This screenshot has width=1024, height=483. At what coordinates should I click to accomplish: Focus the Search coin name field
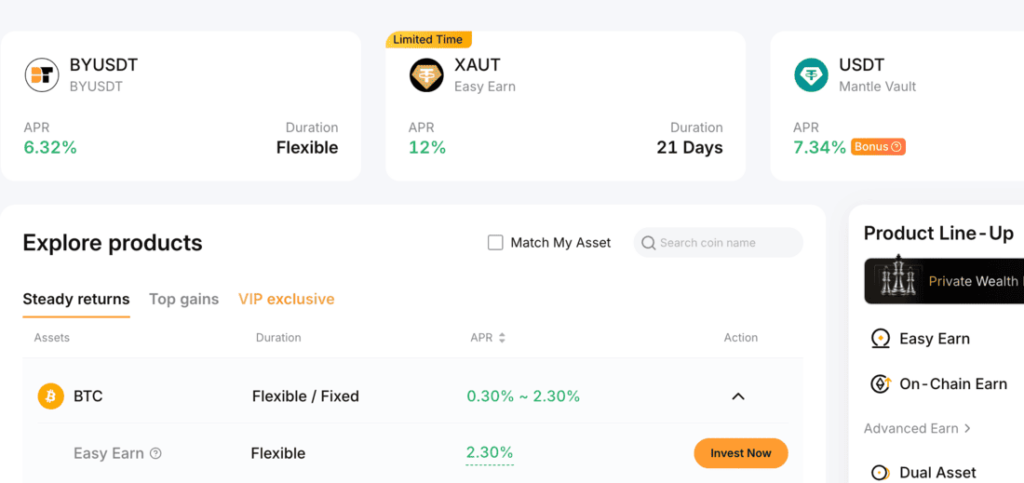coord(725,243)
